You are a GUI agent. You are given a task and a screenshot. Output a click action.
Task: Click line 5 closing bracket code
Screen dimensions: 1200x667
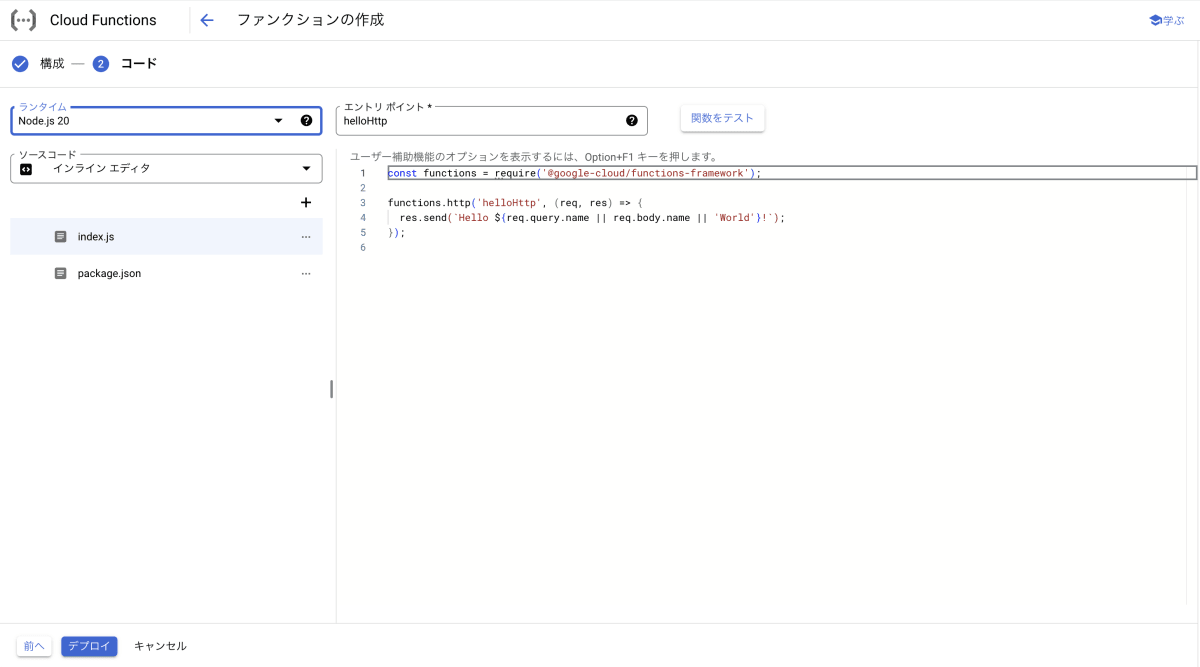click(396, 232)
